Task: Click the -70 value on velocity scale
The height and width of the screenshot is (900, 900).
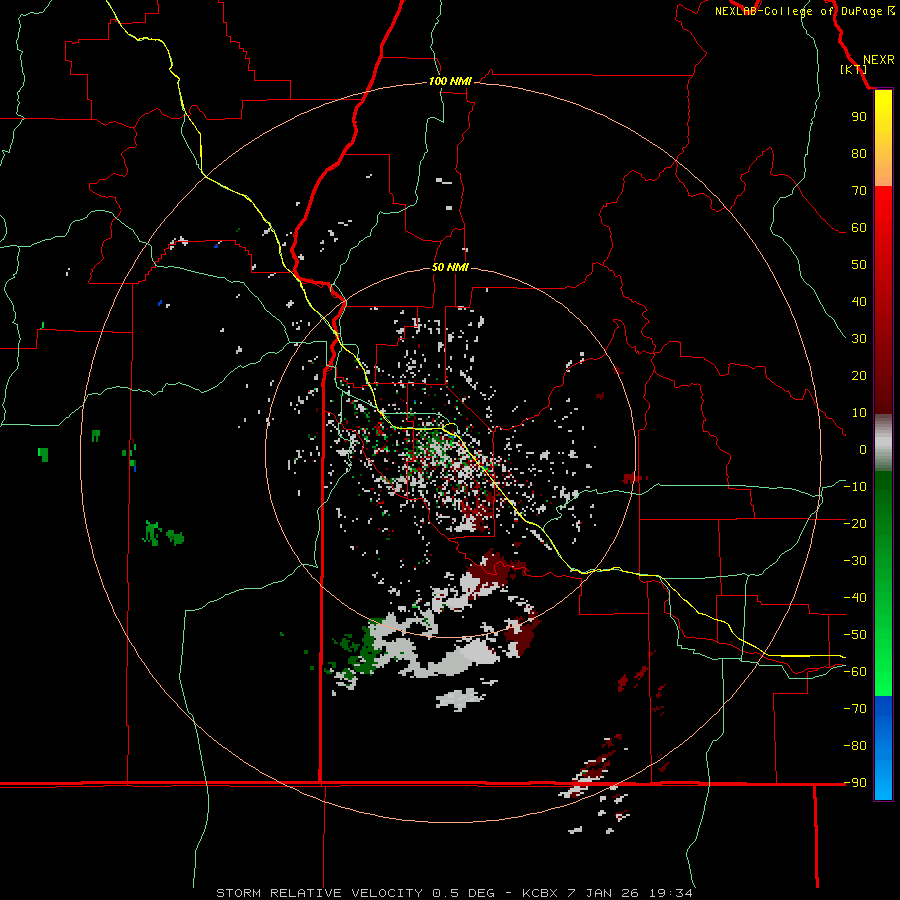Action: click(855, 709)
